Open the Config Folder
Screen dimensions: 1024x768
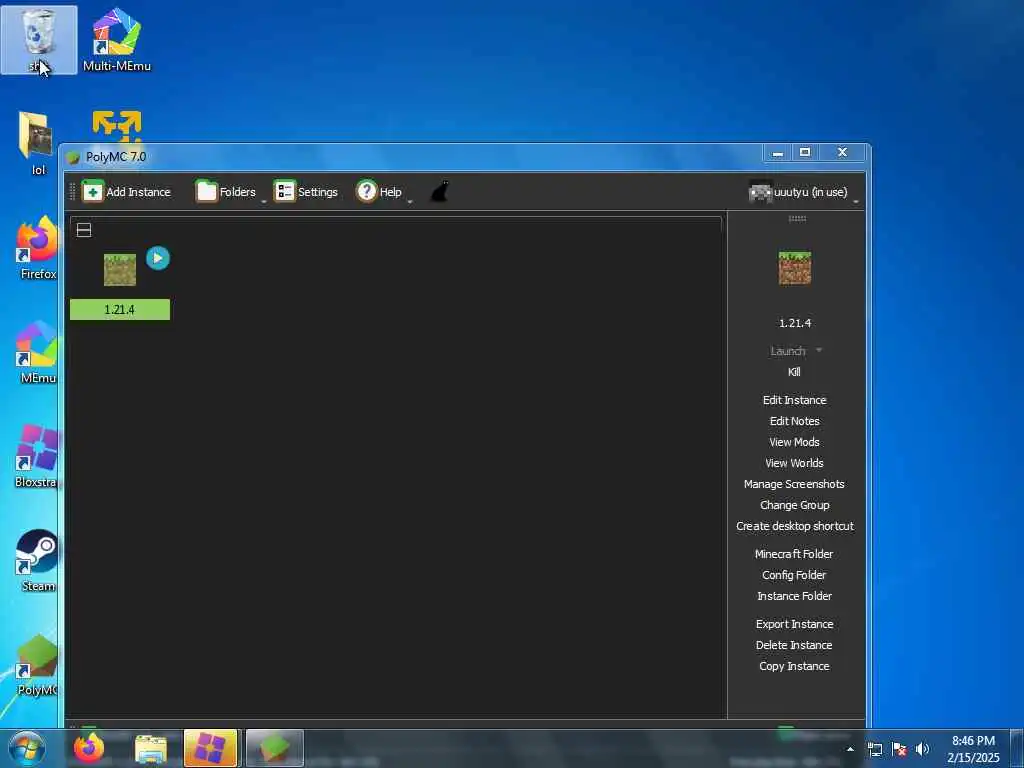tap(795, 575)
